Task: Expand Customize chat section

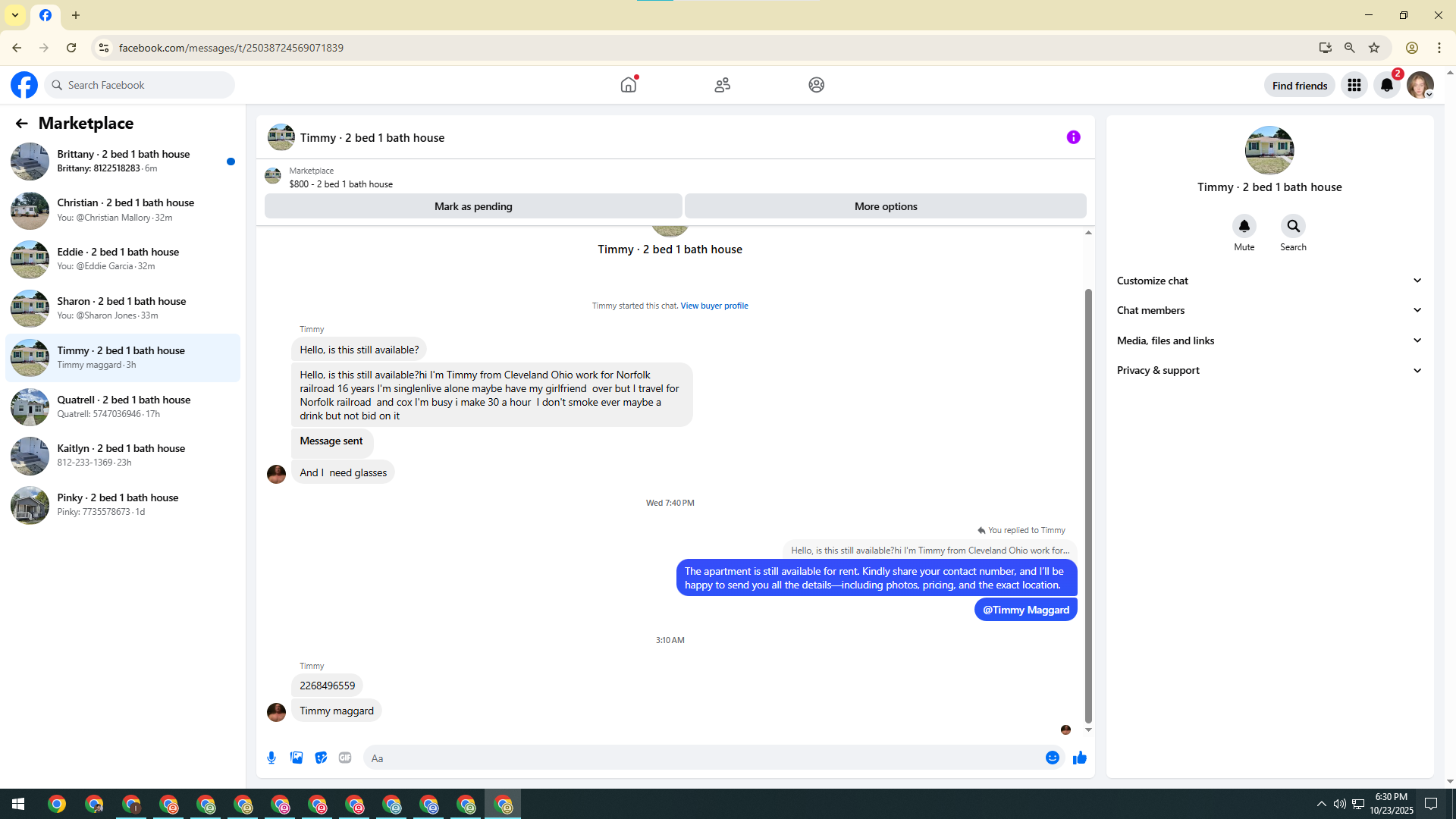Action: [1269, 281]
